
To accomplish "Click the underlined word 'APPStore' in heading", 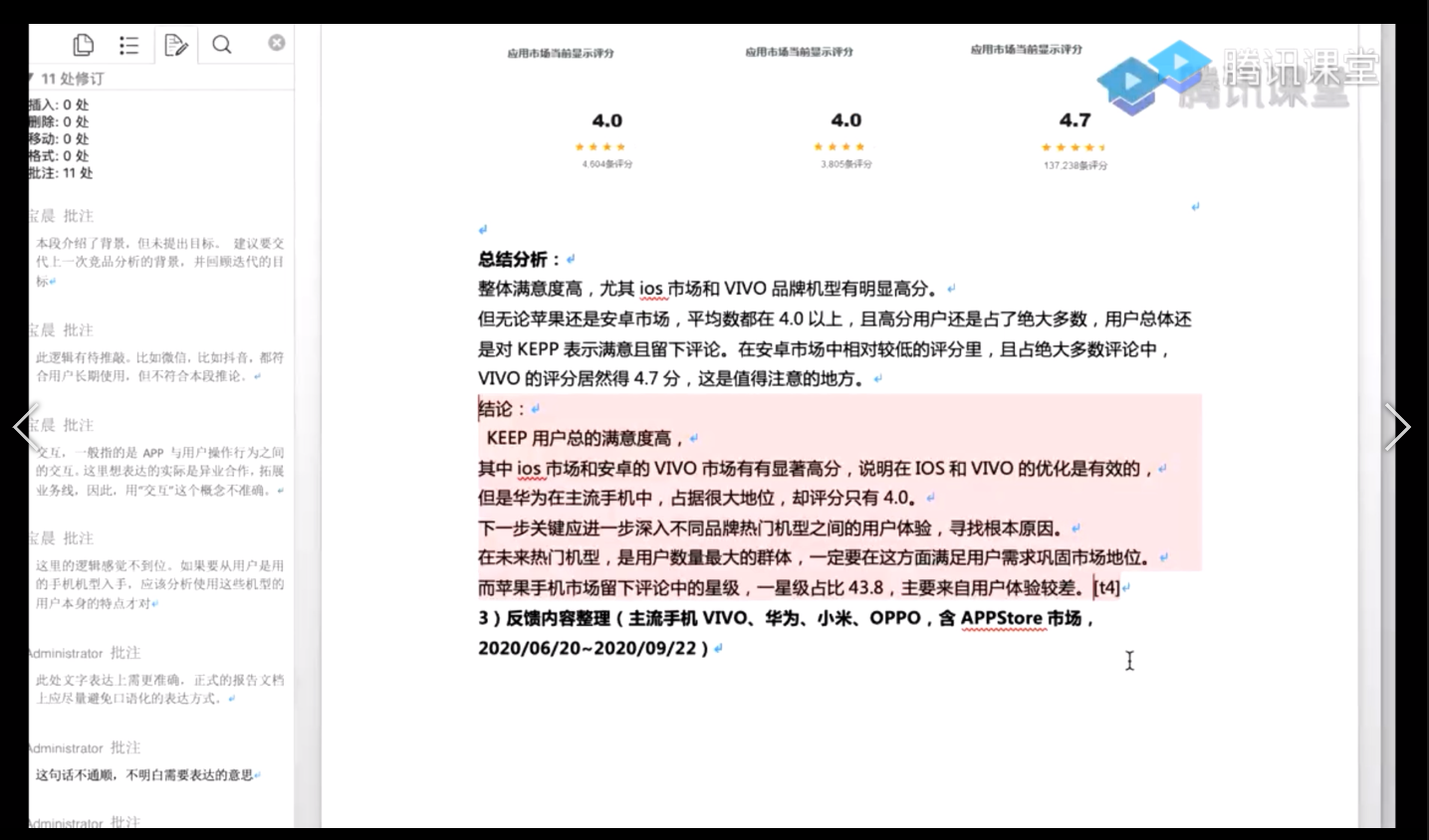I will [x=1003, y=618].
